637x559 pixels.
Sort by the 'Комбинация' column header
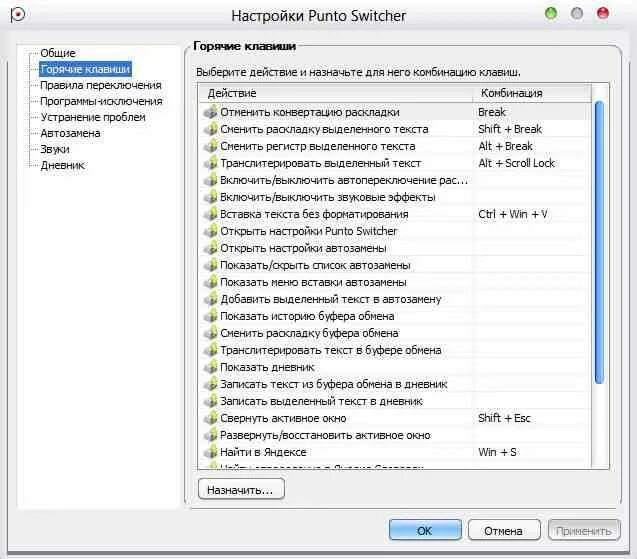(x=531, y=93)
